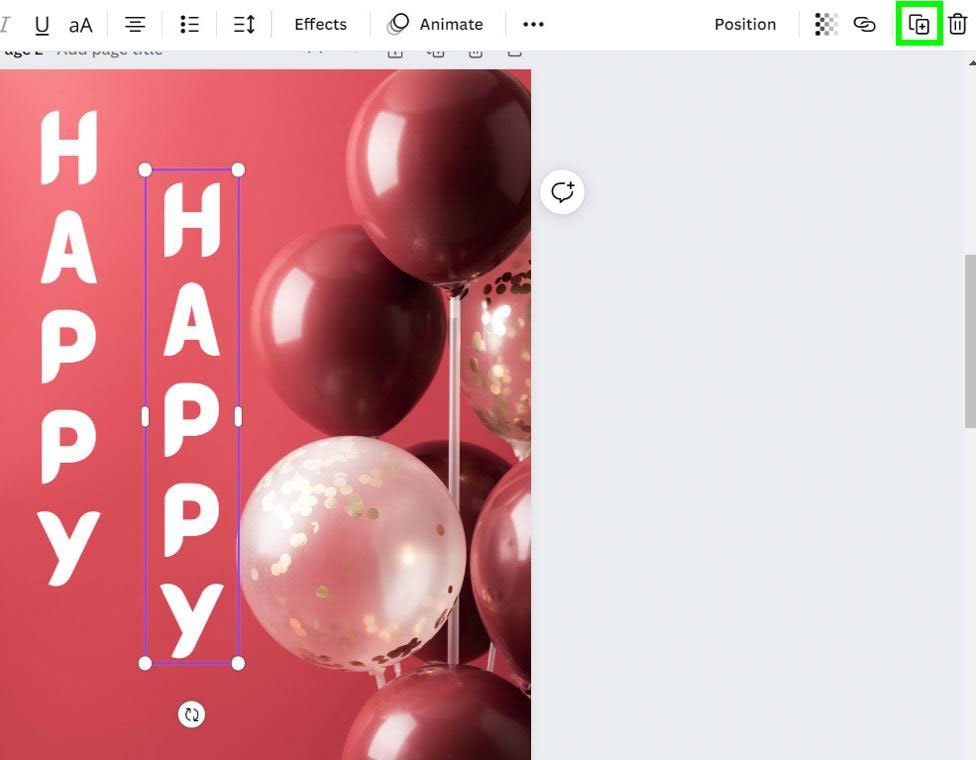The width and height of the screenshot is (976, 760).
Task: Select the unselected HAPPY text on the left
Action: [x=68, y=349]
